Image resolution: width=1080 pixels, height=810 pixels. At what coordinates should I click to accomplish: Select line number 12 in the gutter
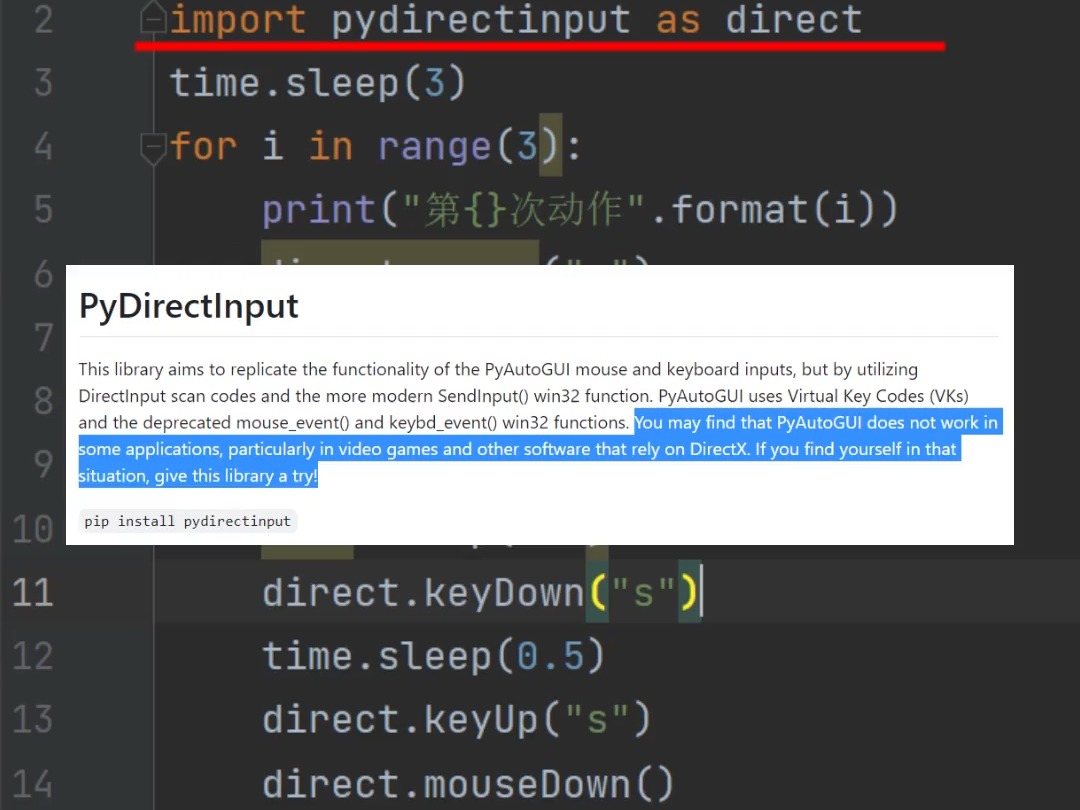32,656
